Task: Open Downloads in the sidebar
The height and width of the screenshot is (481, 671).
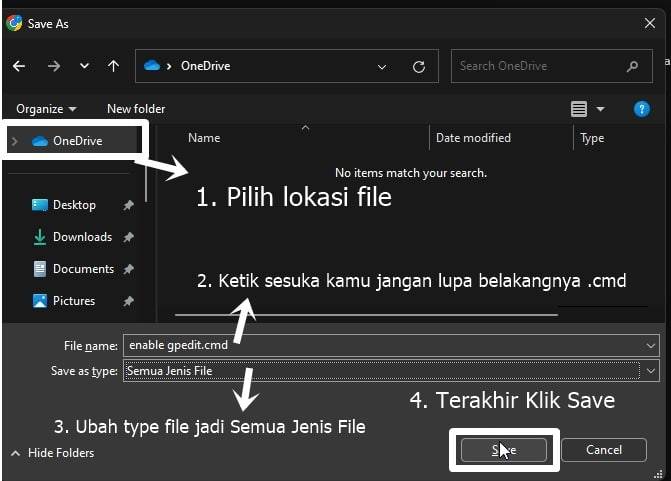Action: click(73, 237)
